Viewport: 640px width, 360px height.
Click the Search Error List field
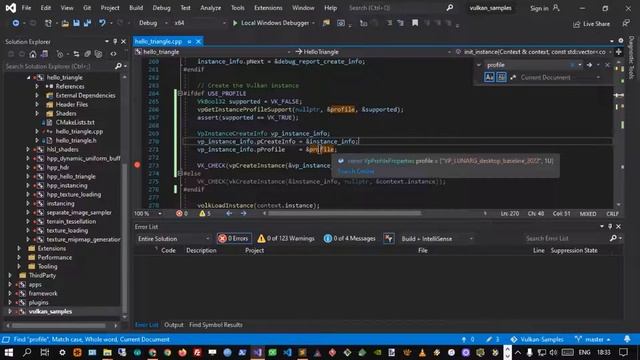tap(567, 238)
